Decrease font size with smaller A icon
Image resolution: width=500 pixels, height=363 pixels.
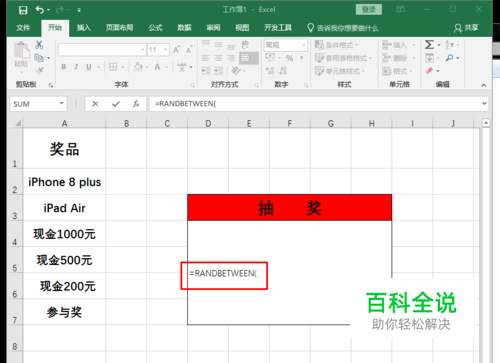click(x=189, y=50)
